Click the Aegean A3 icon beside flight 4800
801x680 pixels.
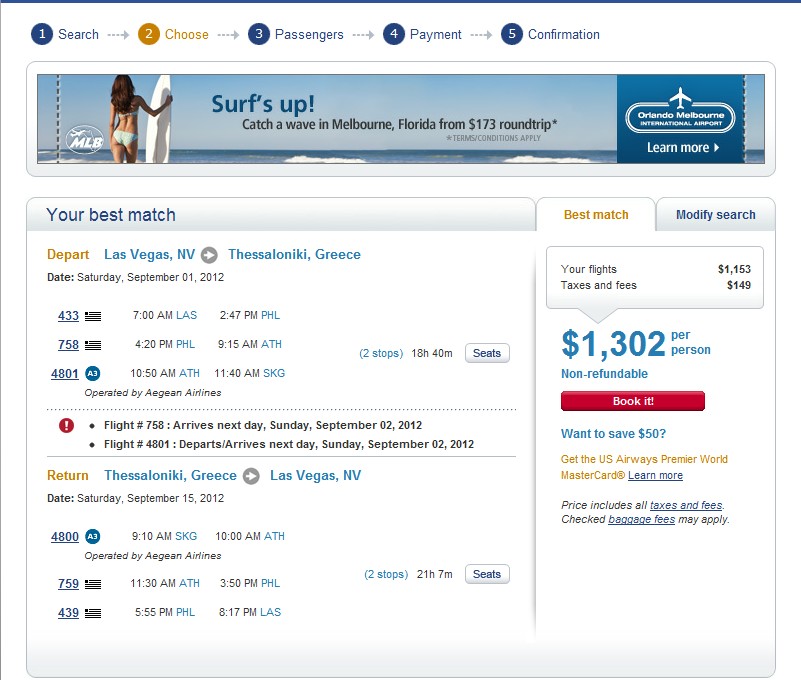(x=92, y=536)
